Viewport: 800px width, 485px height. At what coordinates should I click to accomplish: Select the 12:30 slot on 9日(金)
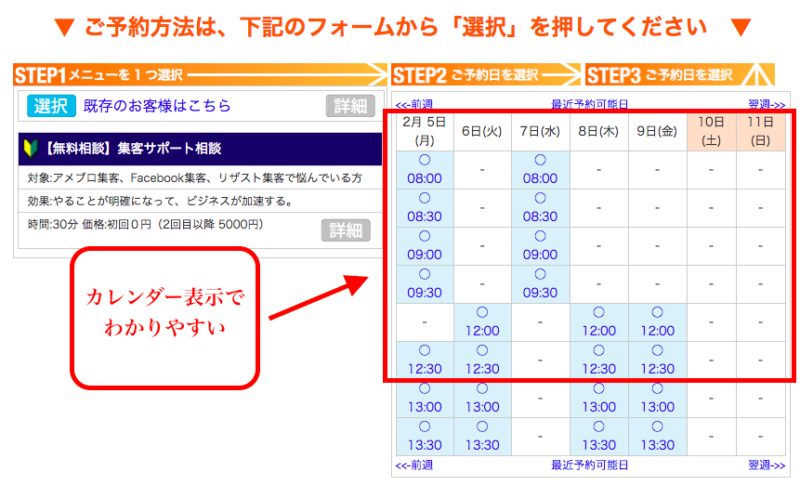pyautogui.click(x=658, y=361)
